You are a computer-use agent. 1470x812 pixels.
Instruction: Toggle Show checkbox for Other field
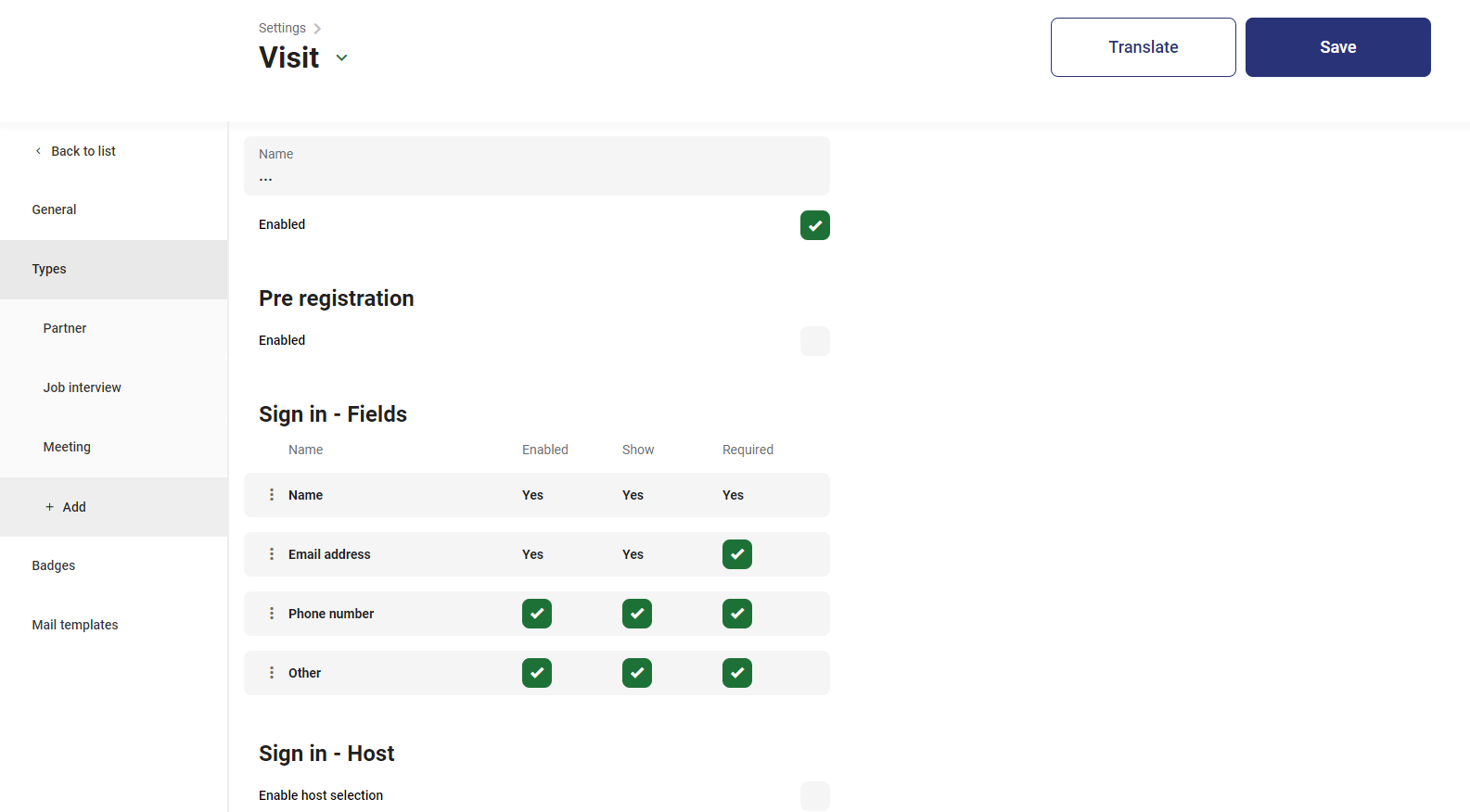pyautogui.click(x=636, y=673)
